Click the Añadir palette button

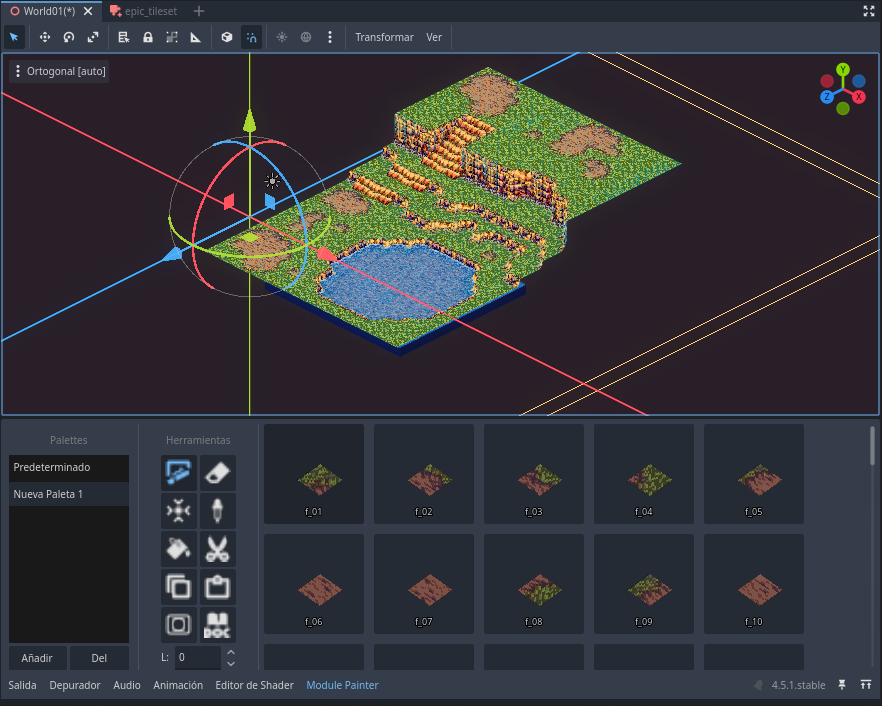(x=37, y=658)
